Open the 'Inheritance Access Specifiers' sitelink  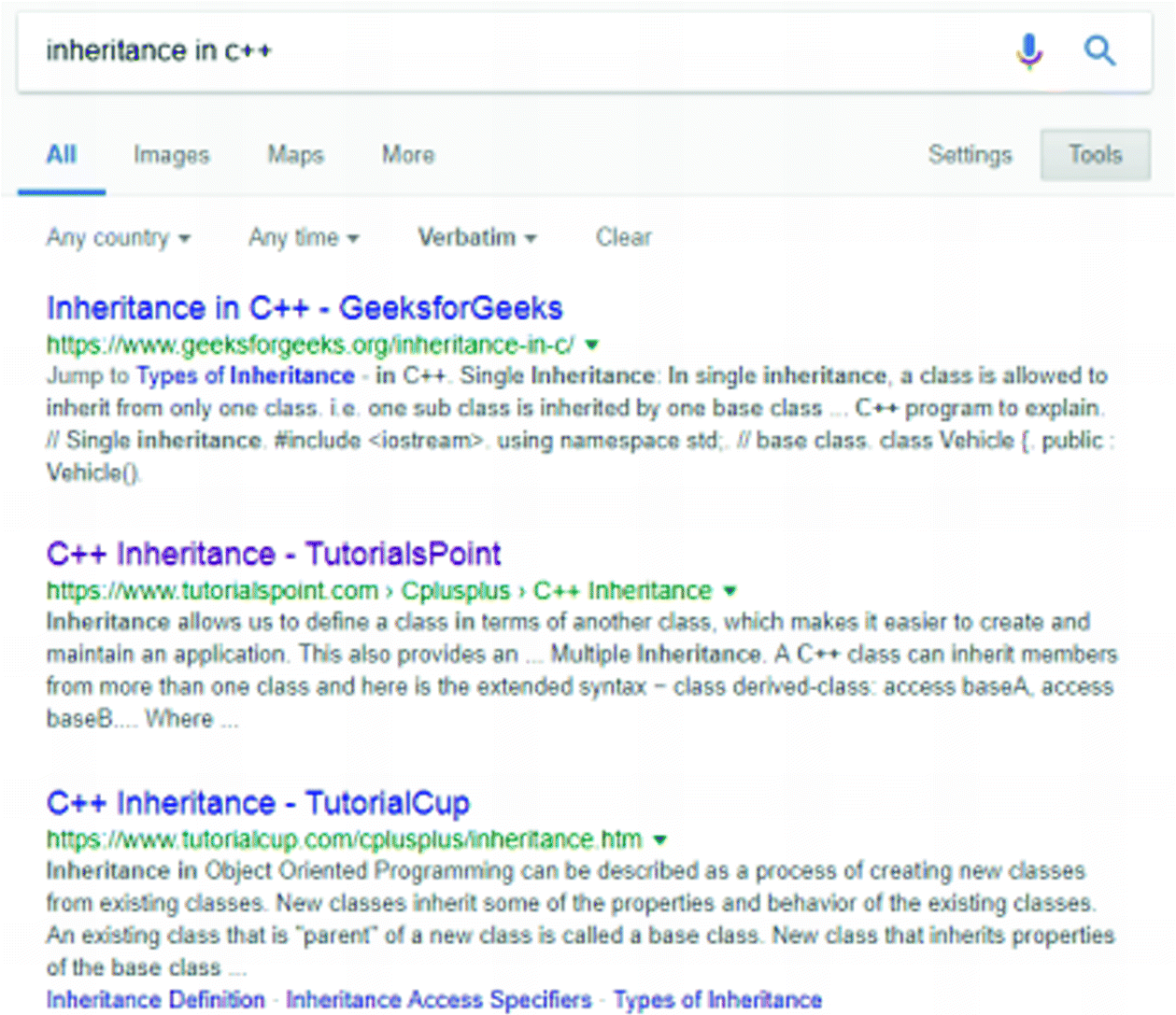[439, 1000]
